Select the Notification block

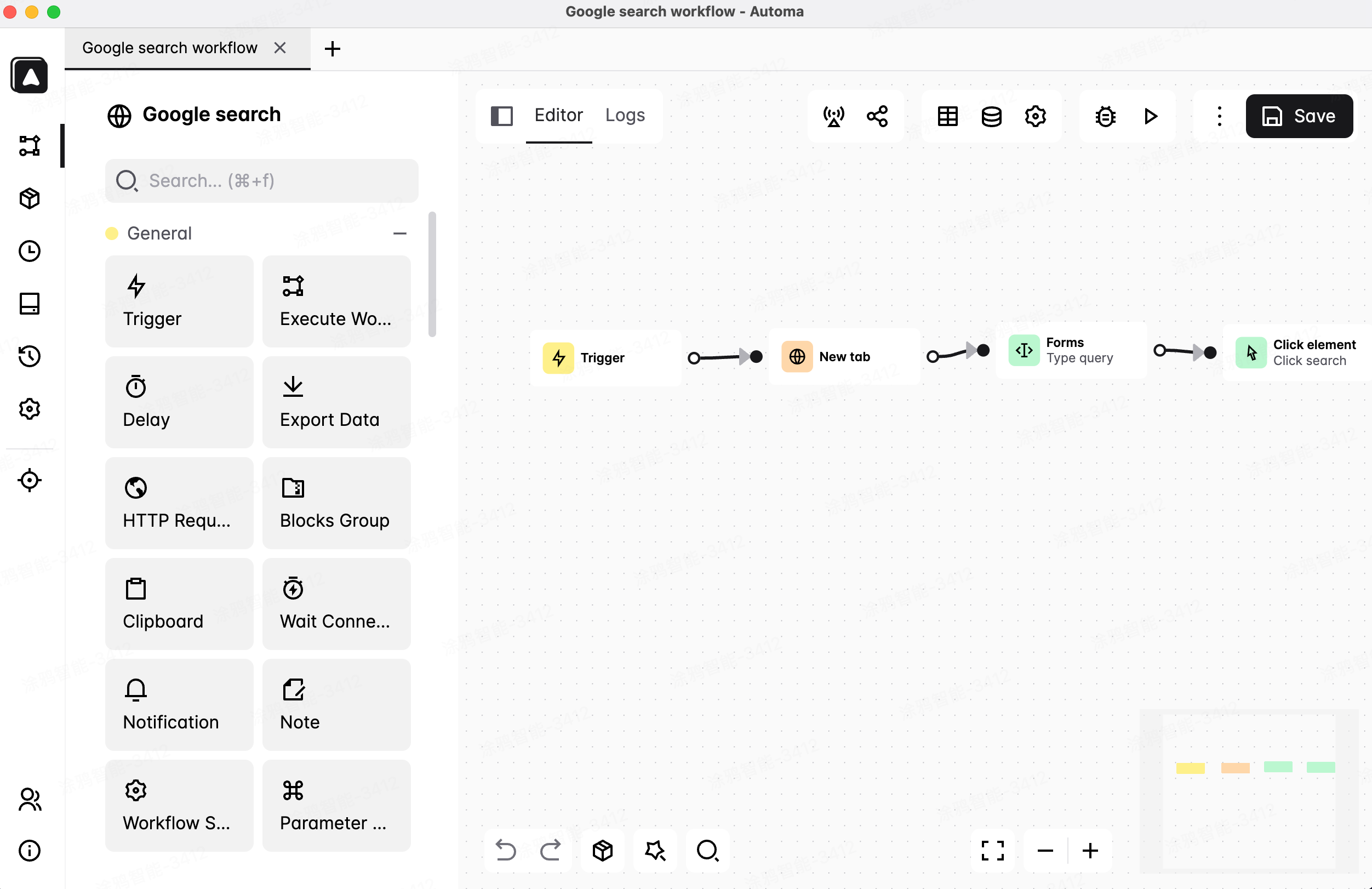tap(179, 704)
